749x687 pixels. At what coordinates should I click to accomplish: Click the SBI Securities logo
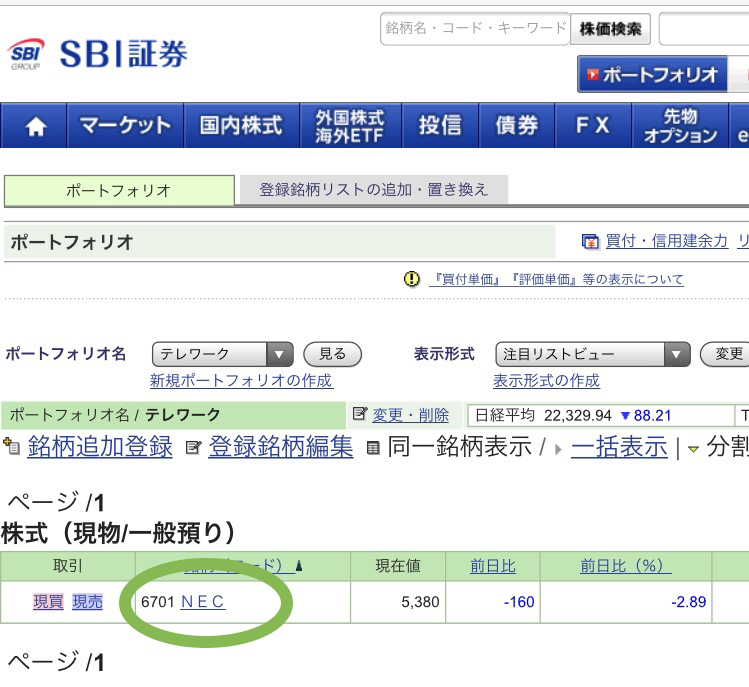[98, 54]
